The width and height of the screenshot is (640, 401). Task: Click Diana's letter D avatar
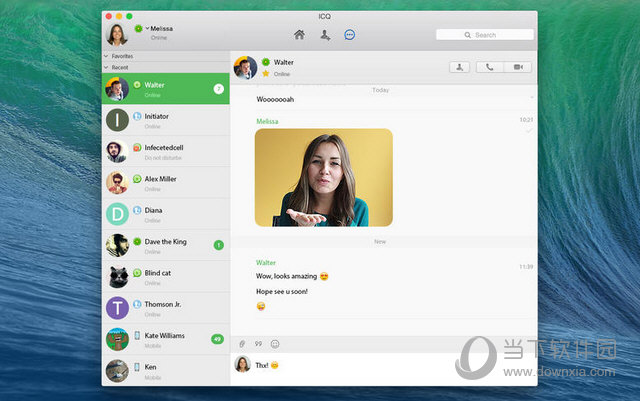[118, 214]
